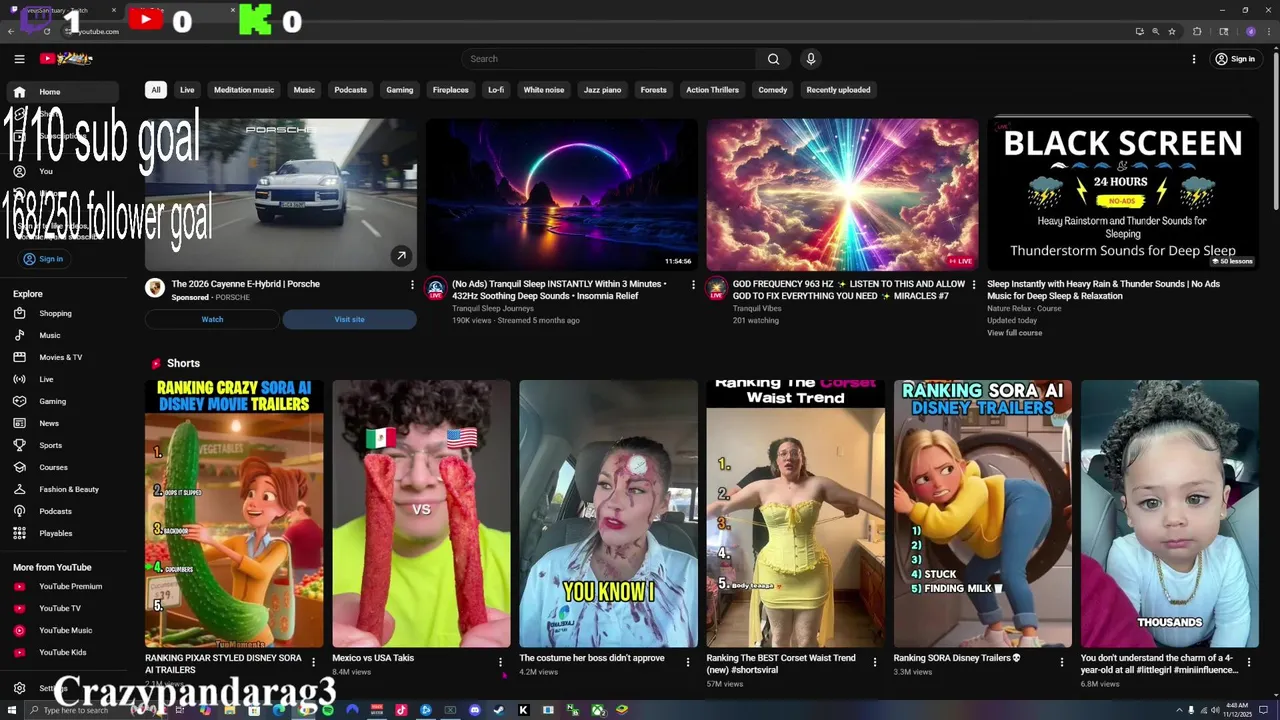Open the Tranquil Sleep 432Hz video thumbnail
The height and width of the screenshot is (720, 1280).
(x=562, y=194)
